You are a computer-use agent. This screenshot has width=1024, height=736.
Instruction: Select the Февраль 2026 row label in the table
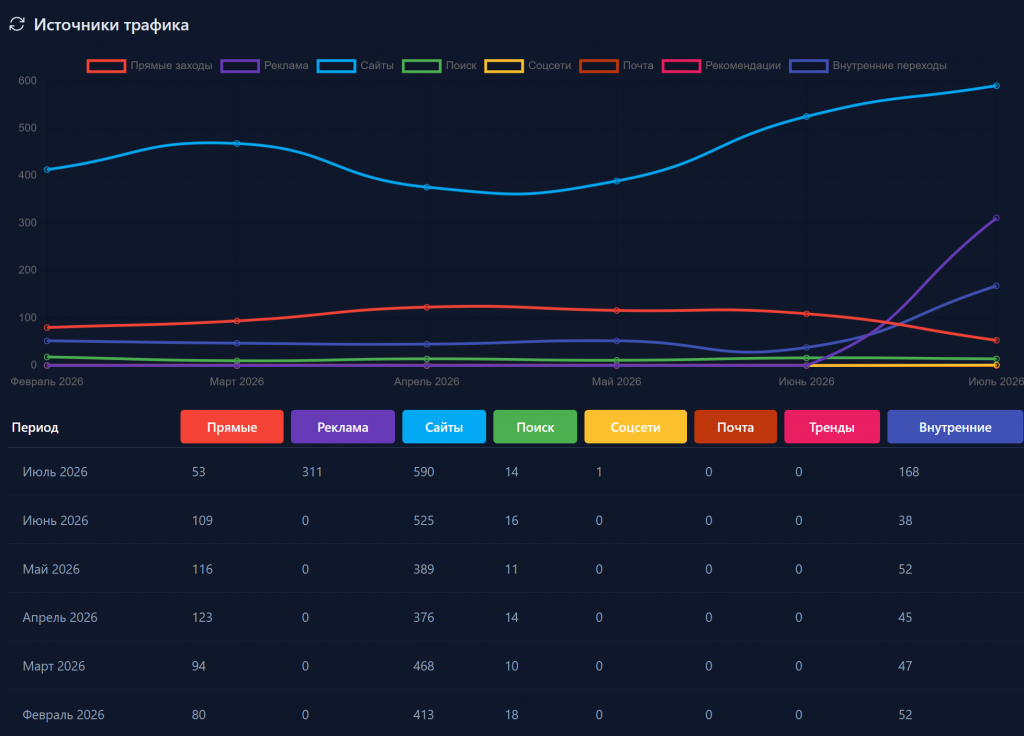point(63,715)
